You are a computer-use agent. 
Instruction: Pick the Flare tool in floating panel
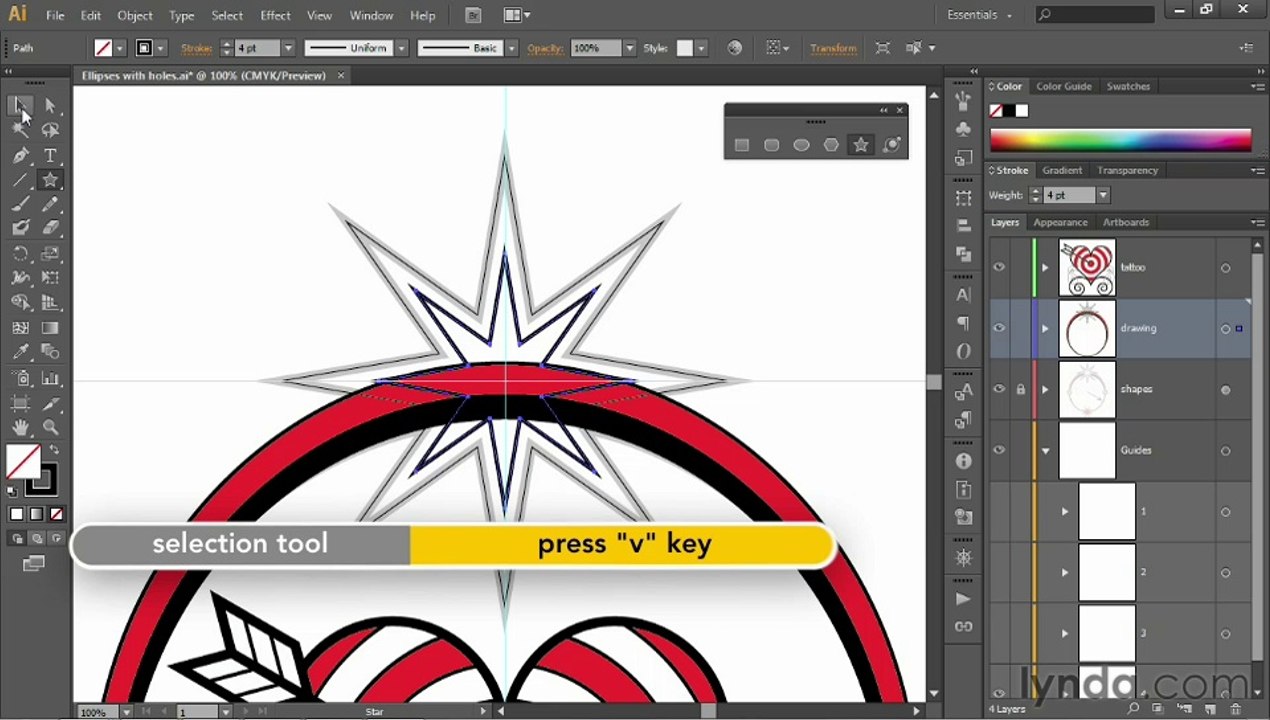[891, 145]
